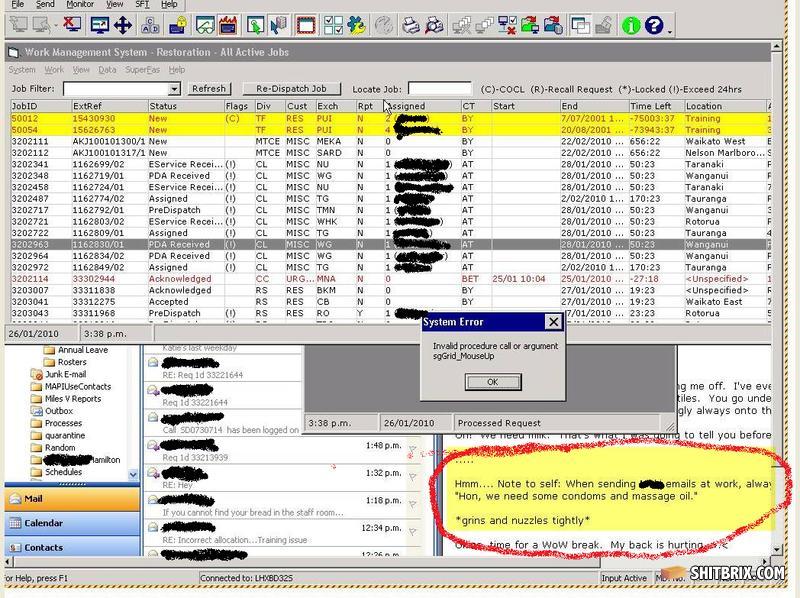The image size is (800, 598).
Task: Open the SFI menu
Action: 142,4
